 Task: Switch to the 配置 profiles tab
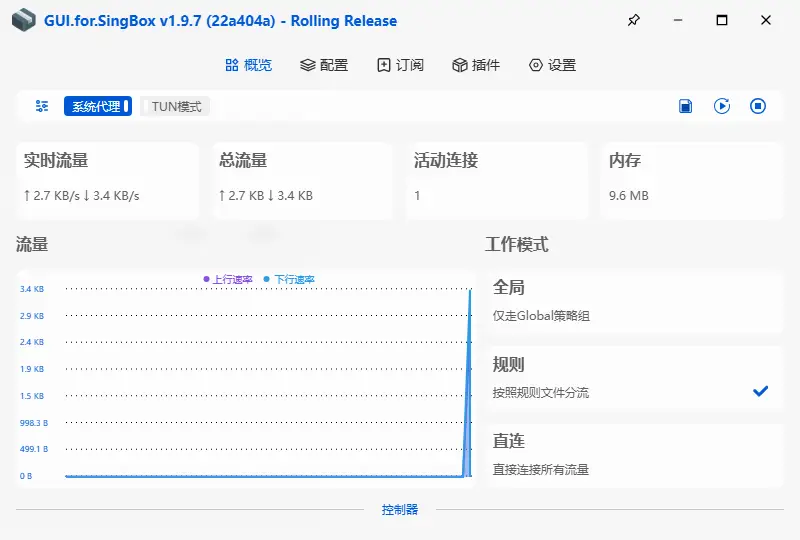(324, 65)
